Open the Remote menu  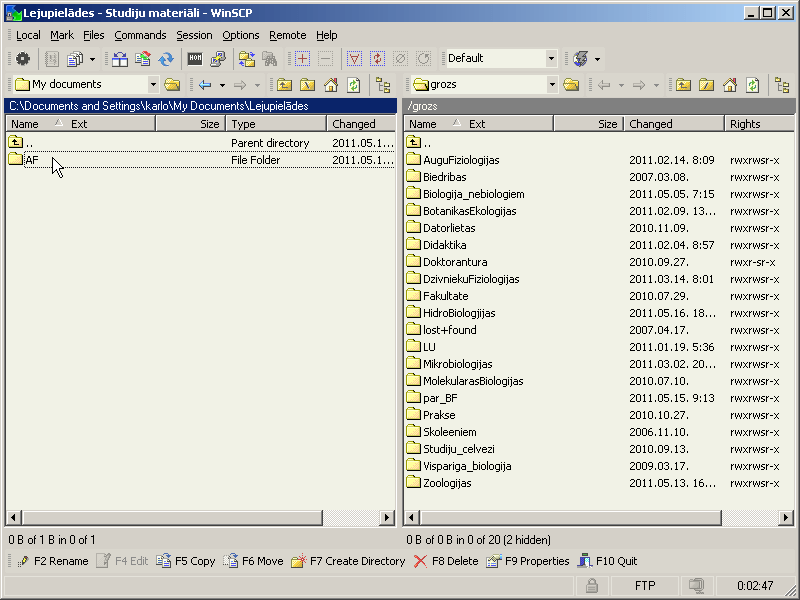point(287,35)
